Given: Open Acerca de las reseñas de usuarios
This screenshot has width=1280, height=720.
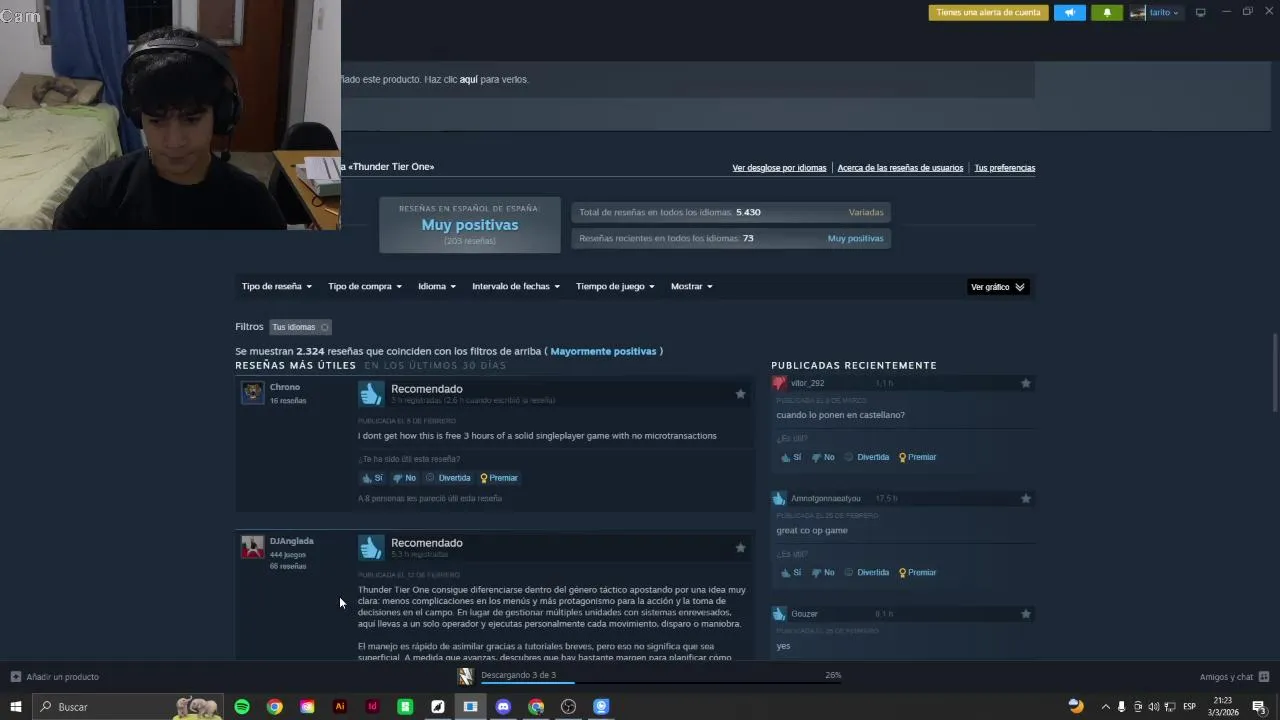Looking at the screenshot, I should (x=900, y=168).
